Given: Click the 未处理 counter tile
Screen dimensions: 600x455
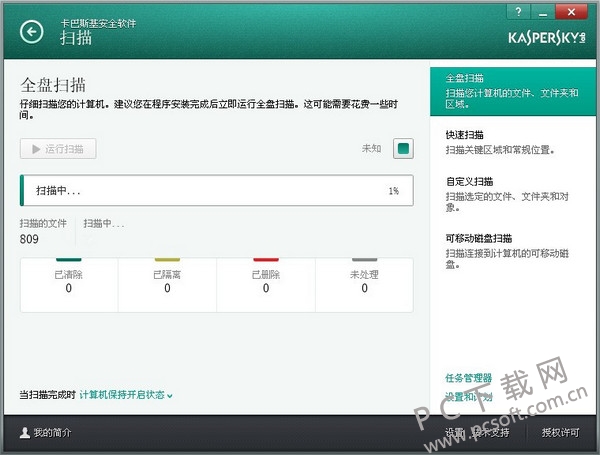Looking at the screenshot, I should tap(364, 285).
